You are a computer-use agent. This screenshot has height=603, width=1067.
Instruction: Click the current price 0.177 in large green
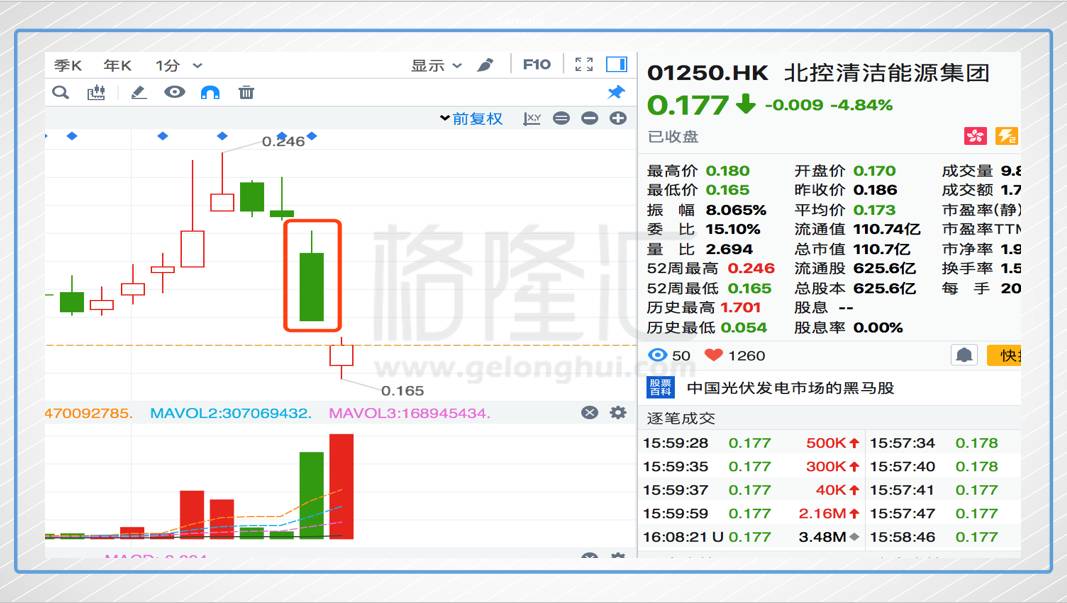click(x=687, y=105)
